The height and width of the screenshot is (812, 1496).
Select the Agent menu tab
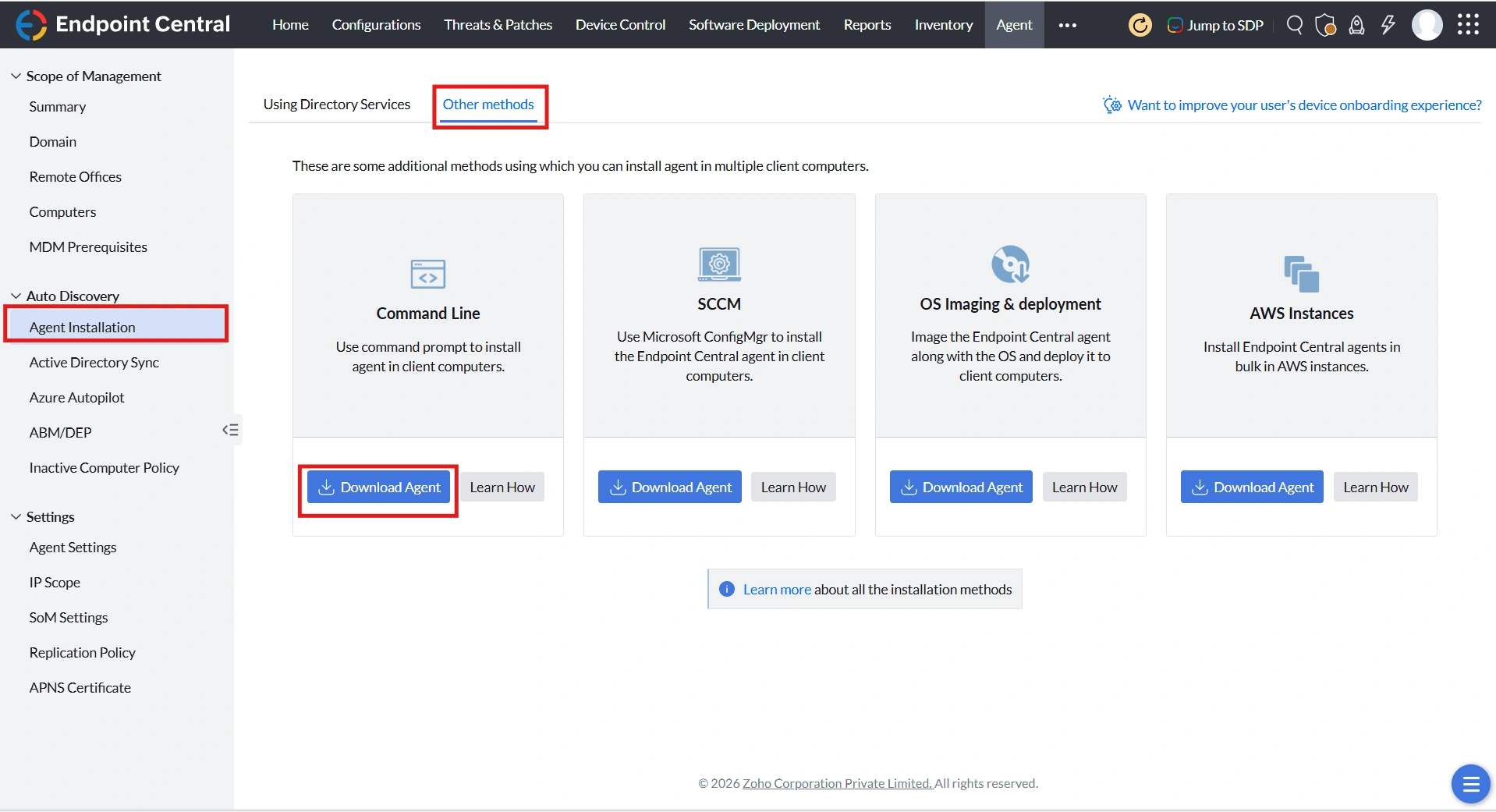click(1014, 25)
